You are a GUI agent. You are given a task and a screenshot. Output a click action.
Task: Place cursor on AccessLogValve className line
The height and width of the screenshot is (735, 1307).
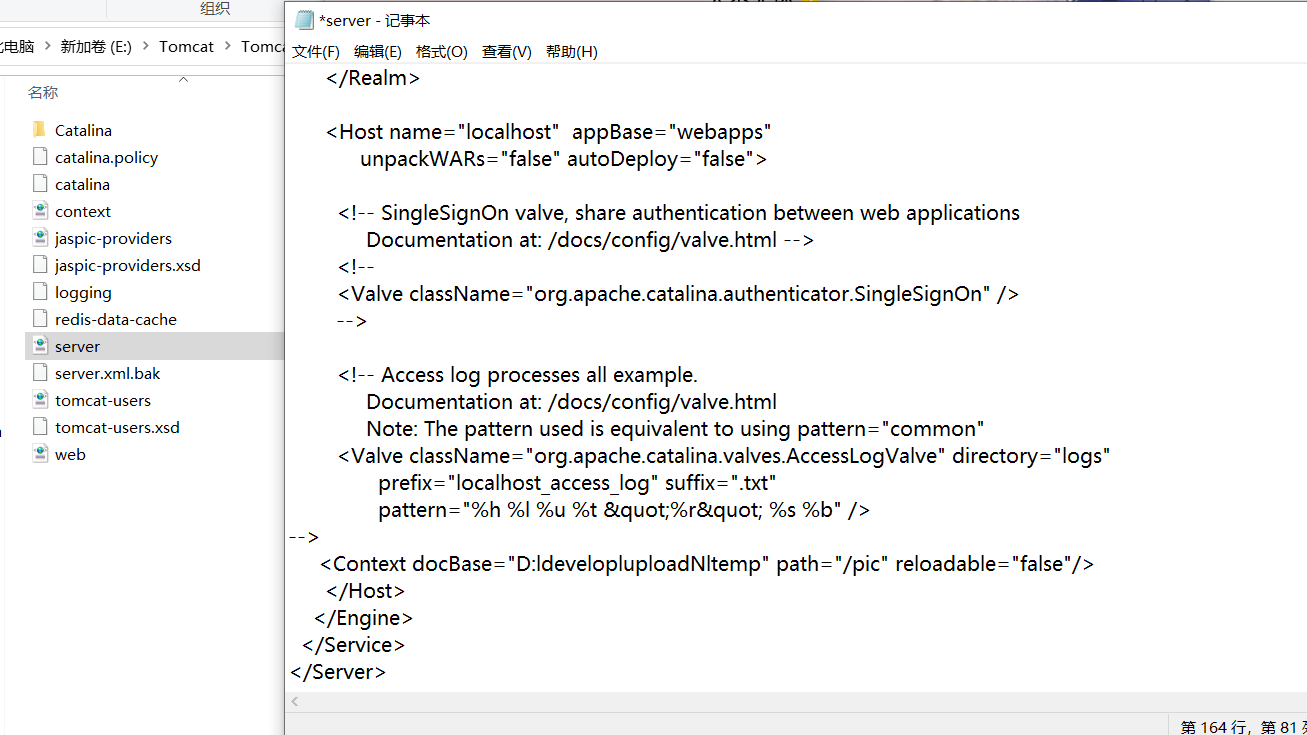pos(724,456)
